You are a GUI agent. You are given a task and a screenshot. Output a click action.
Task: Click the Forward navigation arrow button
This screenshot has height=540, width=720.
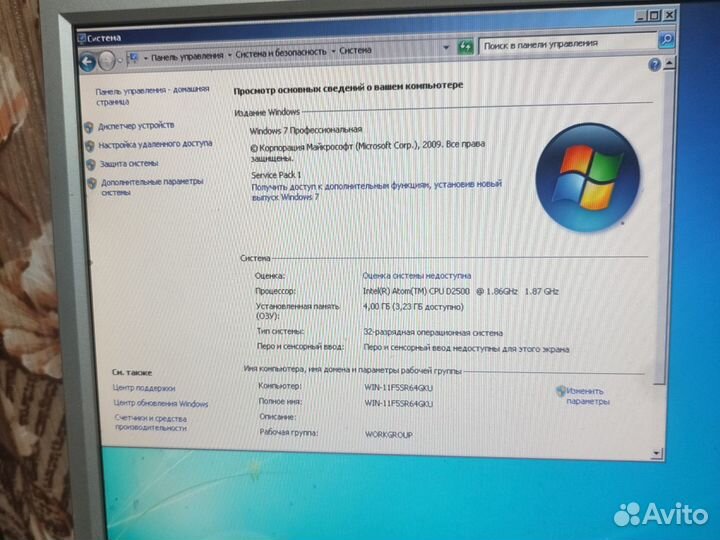pos(108,59)
